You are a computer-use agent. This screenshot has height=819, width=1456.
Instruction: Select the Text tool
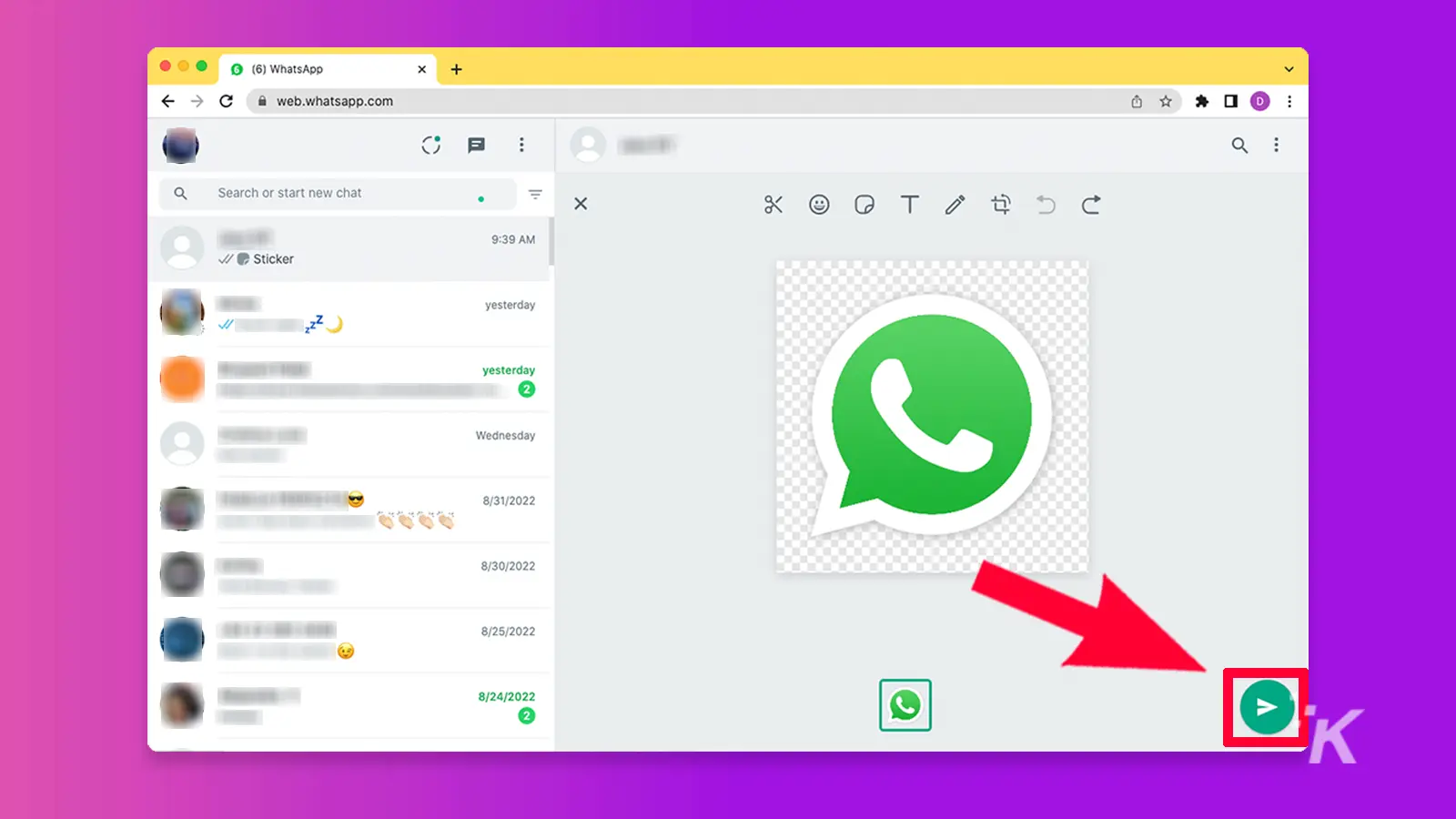coord(910,205)
